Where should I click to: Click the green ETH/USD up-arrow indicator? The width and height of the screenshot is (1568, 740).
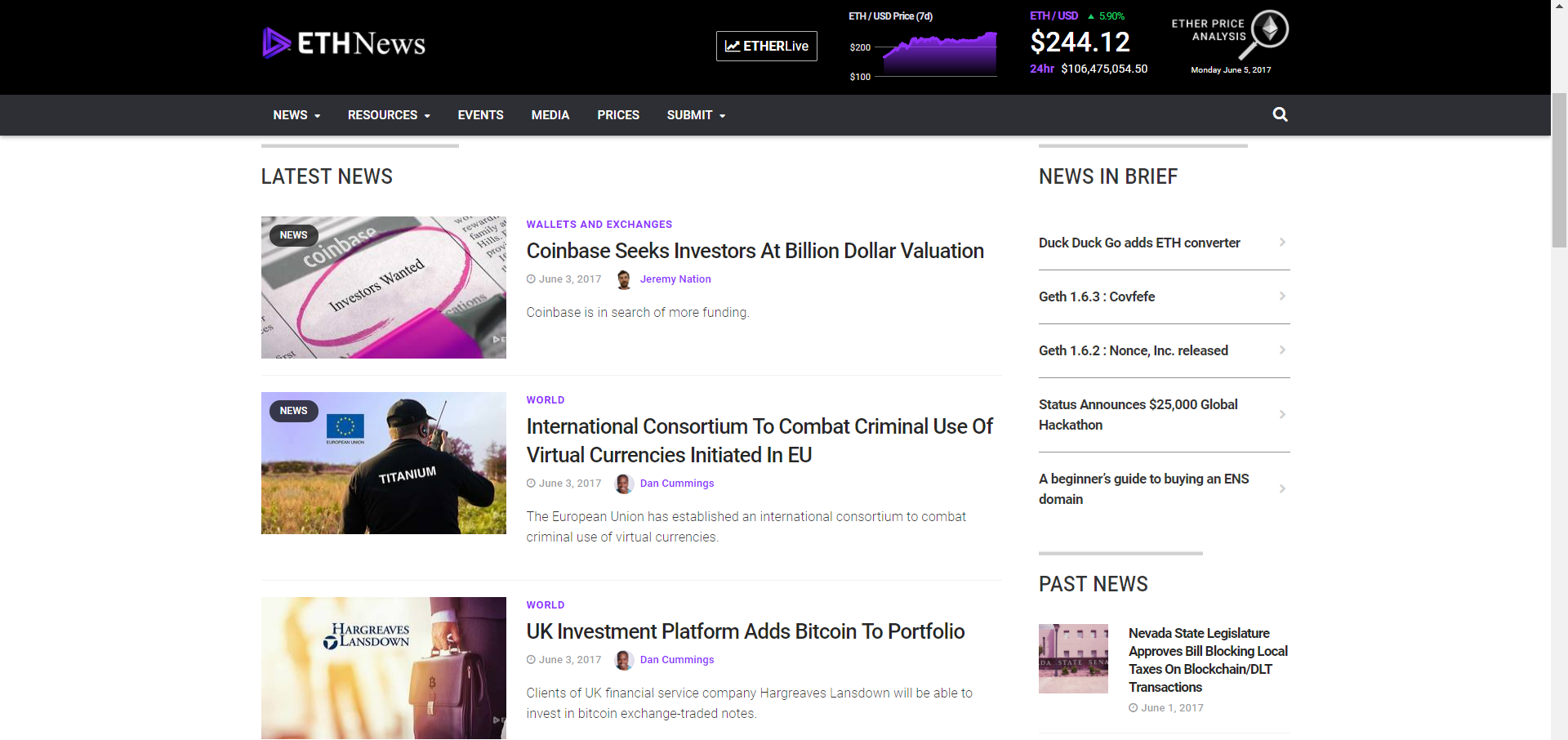click(1091, 16)
